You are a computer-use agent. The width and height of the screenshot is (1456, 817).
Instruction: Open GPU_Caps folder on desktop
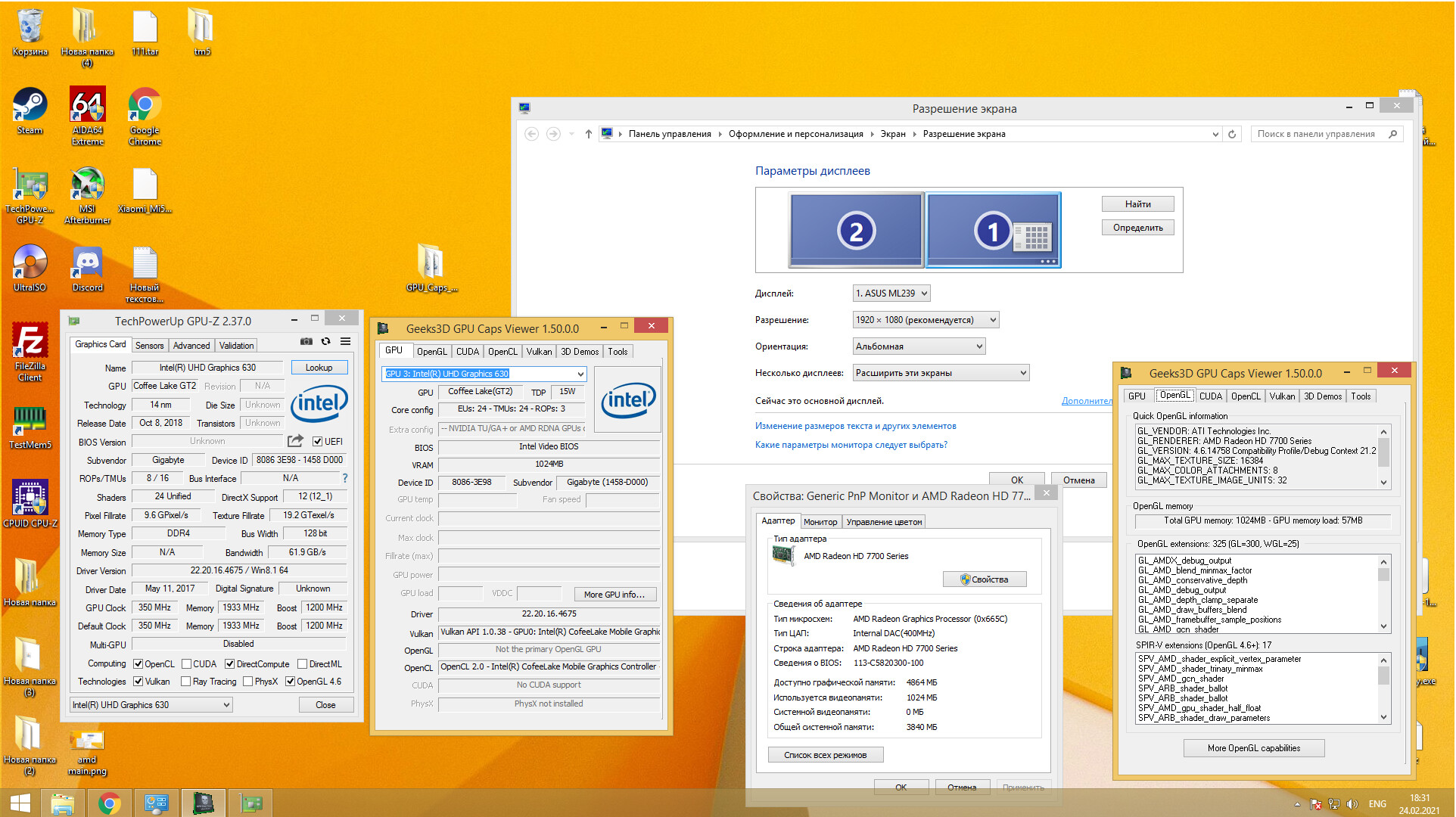[x=431, y=268]
